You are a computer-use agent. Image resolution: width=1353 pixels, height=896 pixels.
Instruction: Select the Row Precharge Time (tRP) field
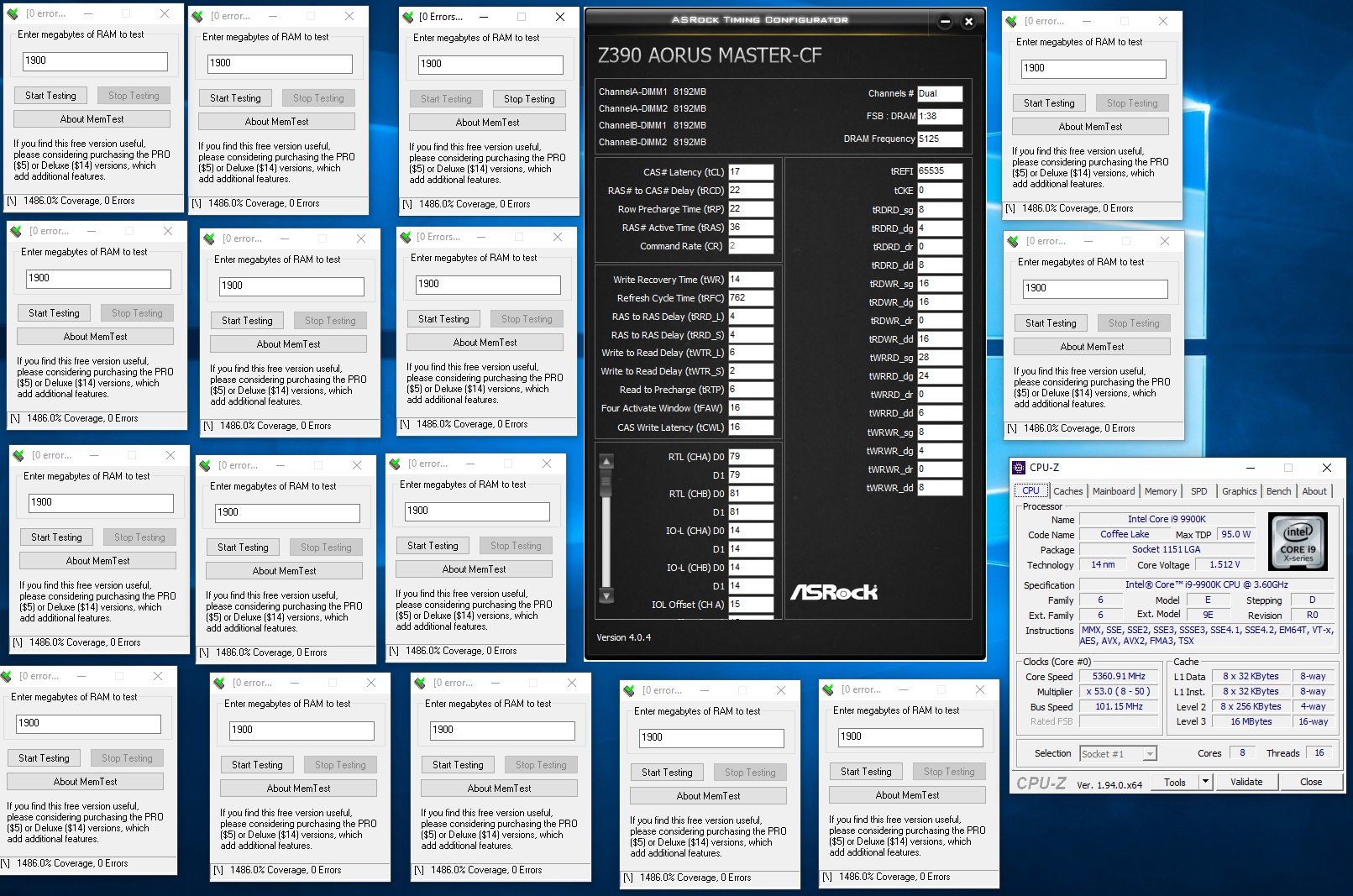pyautogui.click(x=750, y=209)
